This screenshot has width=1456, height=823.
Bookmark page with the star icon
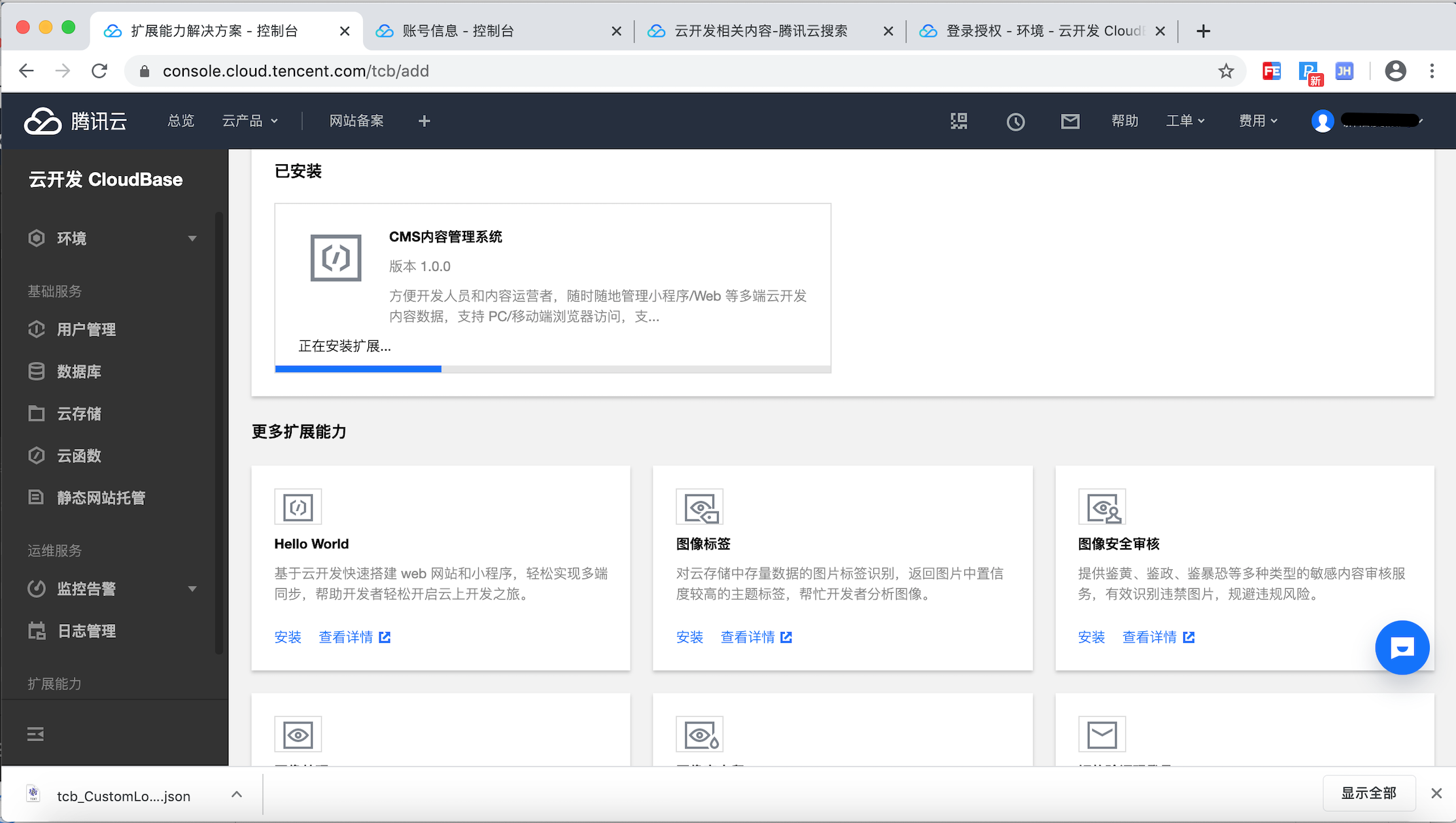point(1226,71)
